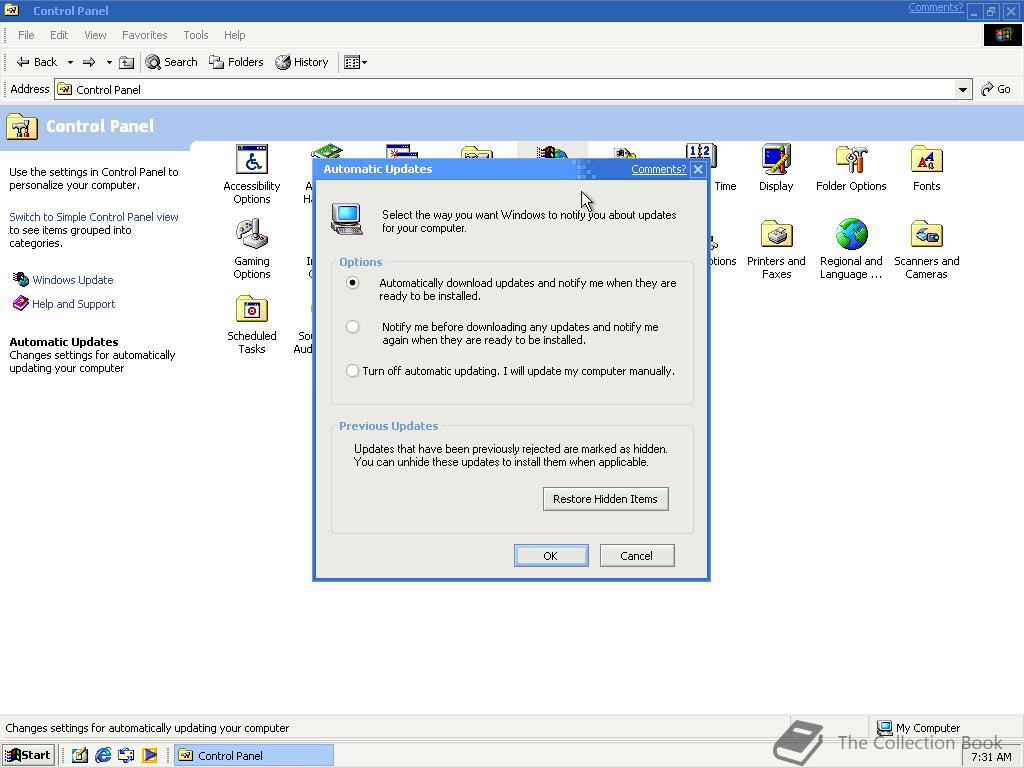Click the Forward arrow toolbar button

[x=89, y=62]
